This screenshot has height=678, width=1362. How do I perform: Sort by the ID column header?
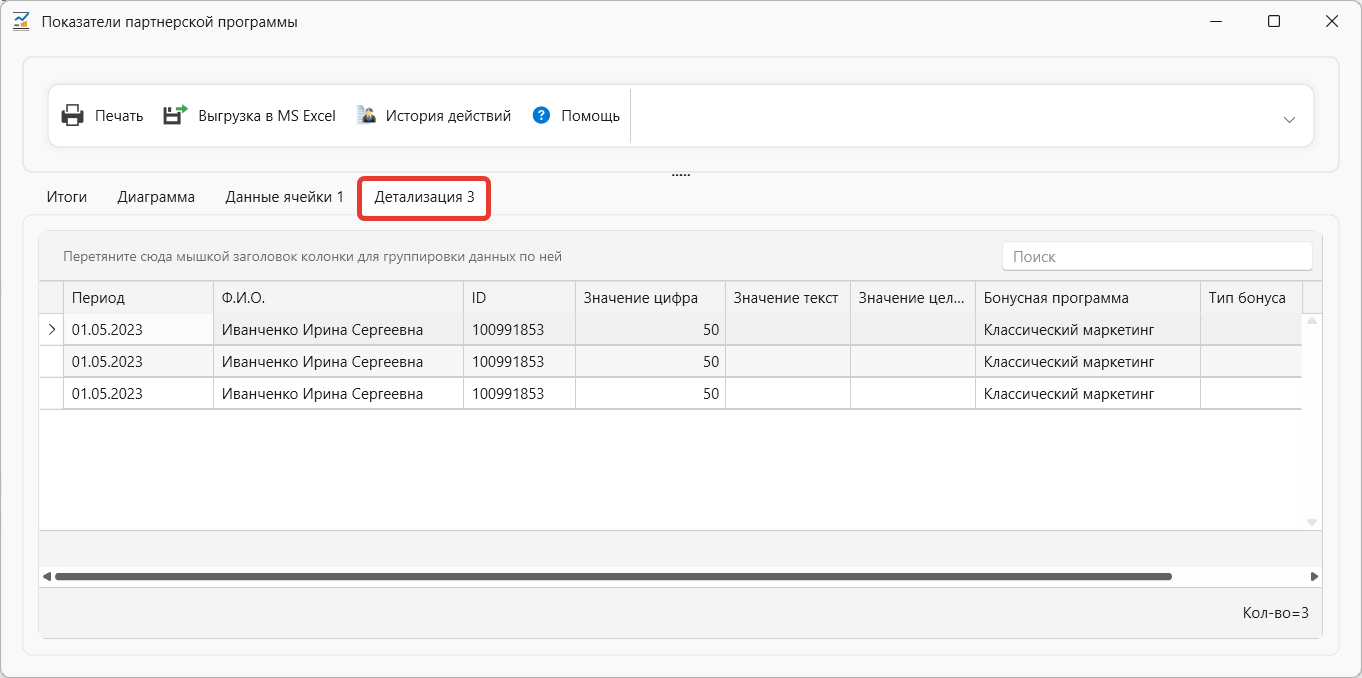point(519,298)
